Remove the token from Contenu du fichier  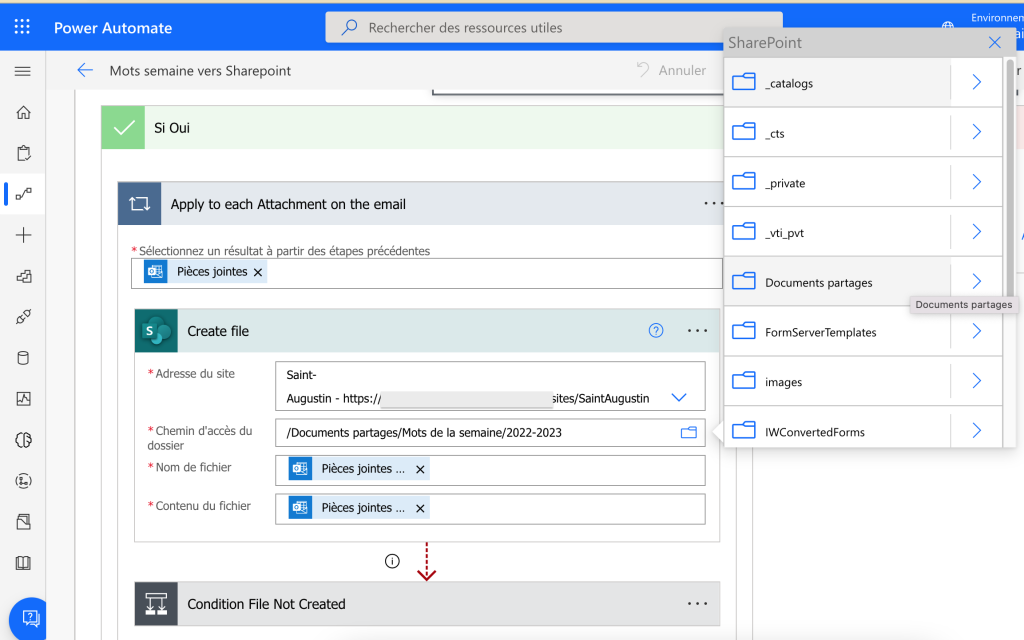tap(420, 509)
